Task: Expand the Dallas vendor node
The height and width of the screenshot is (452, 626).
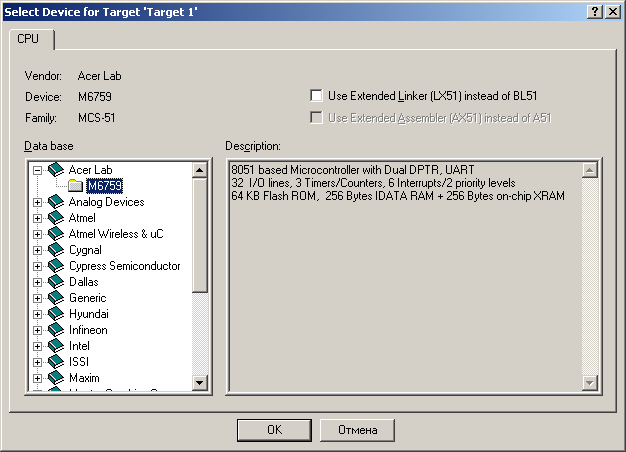Action: (x=38, y=282)
